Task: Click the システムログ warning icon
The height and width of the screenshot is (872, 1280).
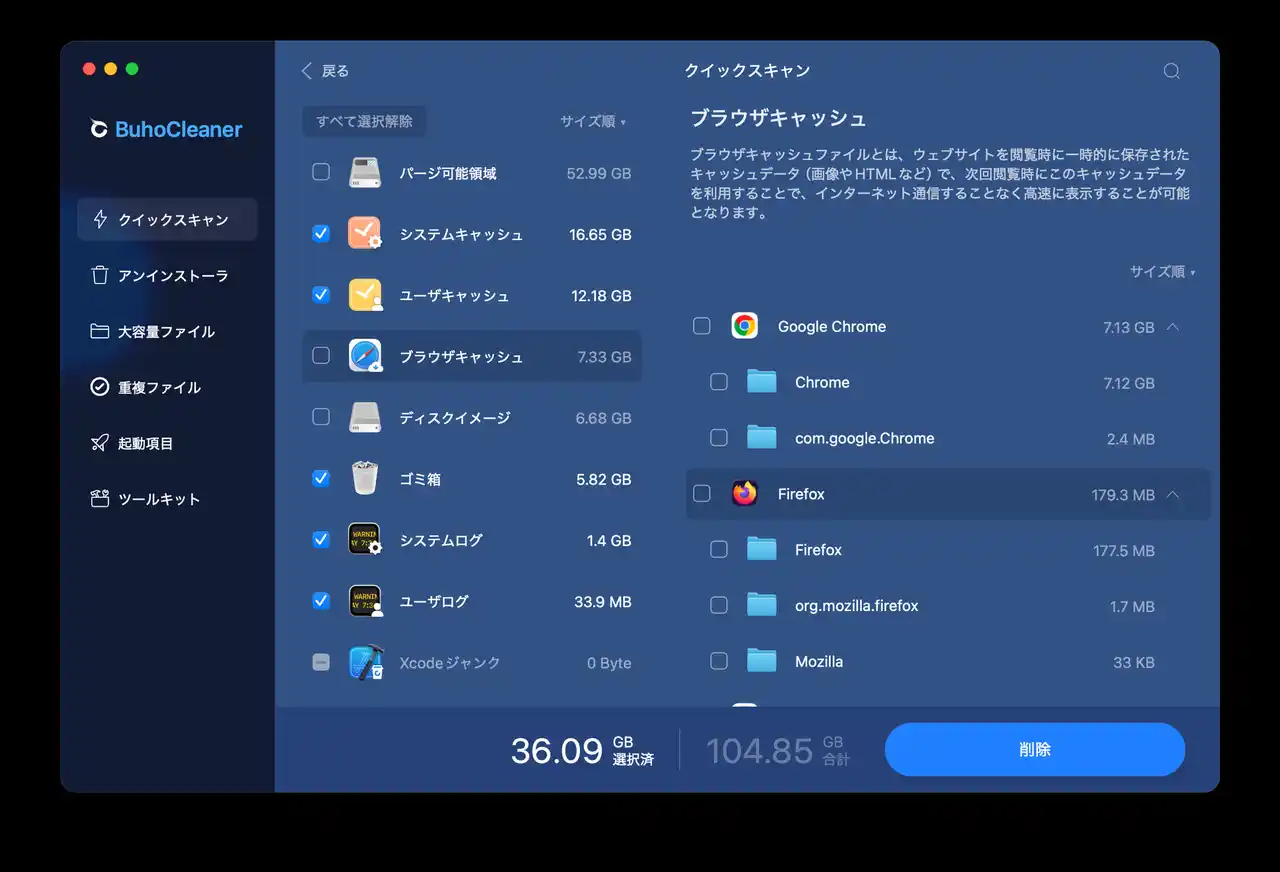Action: [365, 540]
